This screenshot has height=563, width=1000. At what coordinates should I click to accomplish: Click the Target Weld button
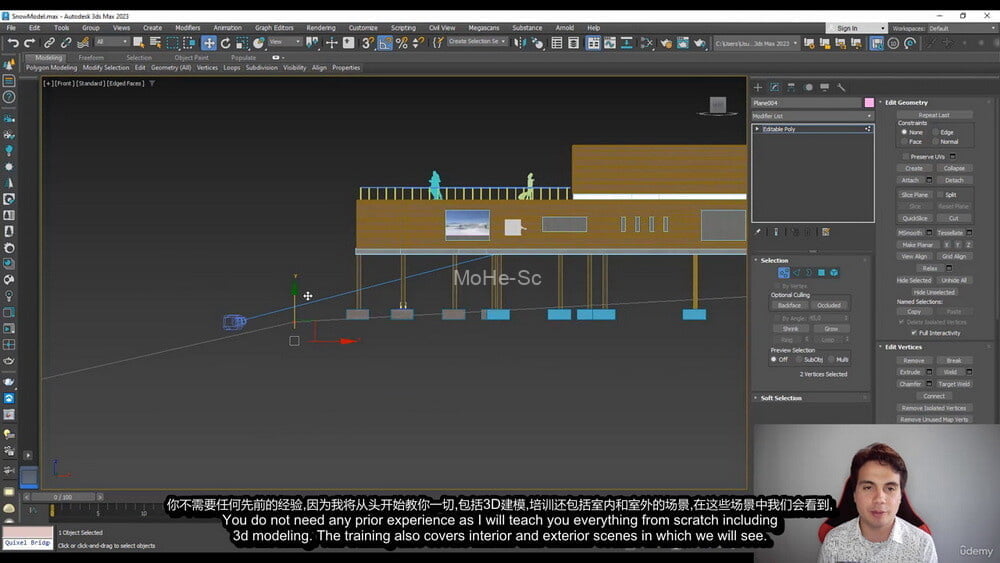tap(954, 384)
